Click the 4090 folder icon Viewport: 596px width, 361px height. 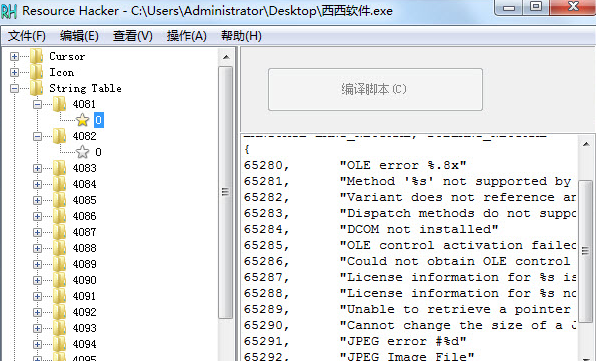pyautogui.click(x=59, y=280)
